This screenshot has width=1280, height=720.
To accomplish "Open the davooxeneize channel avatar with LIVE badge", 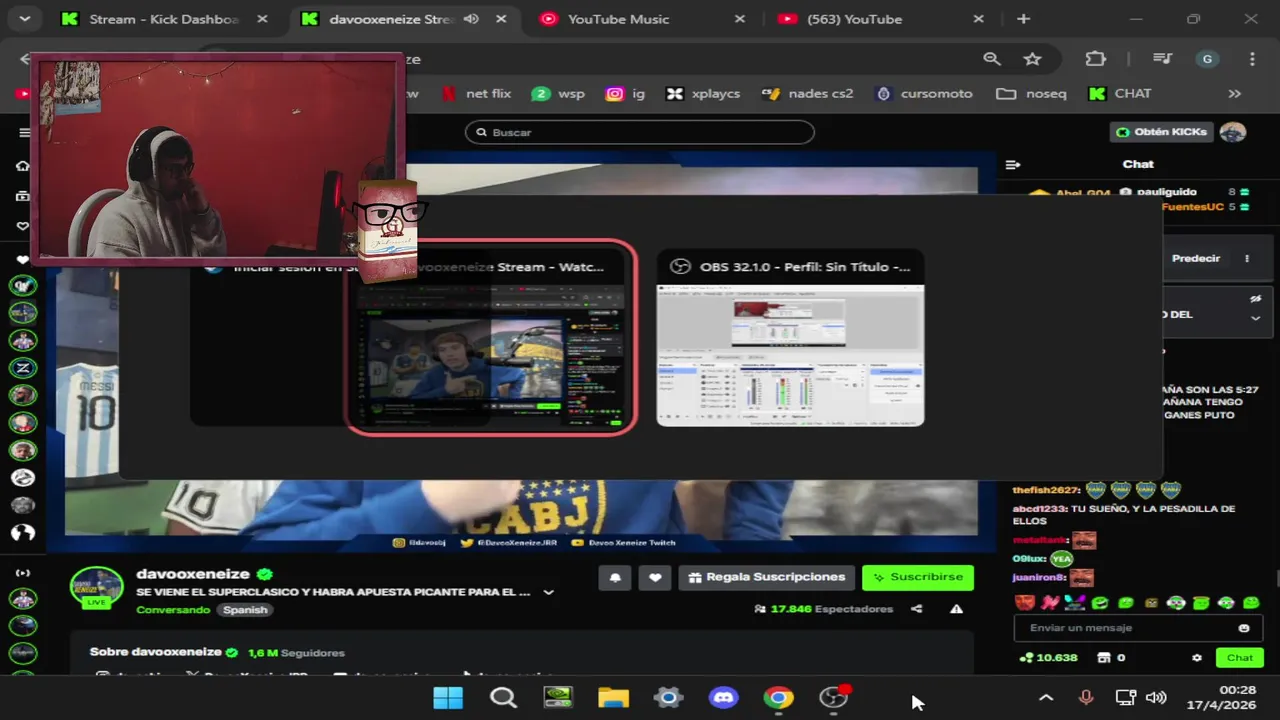I will coord(96,588).
